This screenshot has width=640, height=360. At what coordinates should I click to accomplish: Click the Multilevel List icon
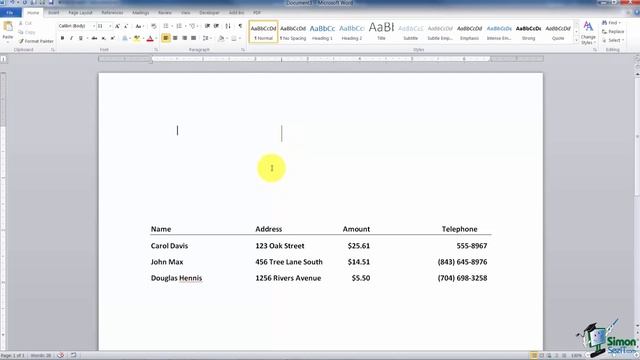coord(192,26)
